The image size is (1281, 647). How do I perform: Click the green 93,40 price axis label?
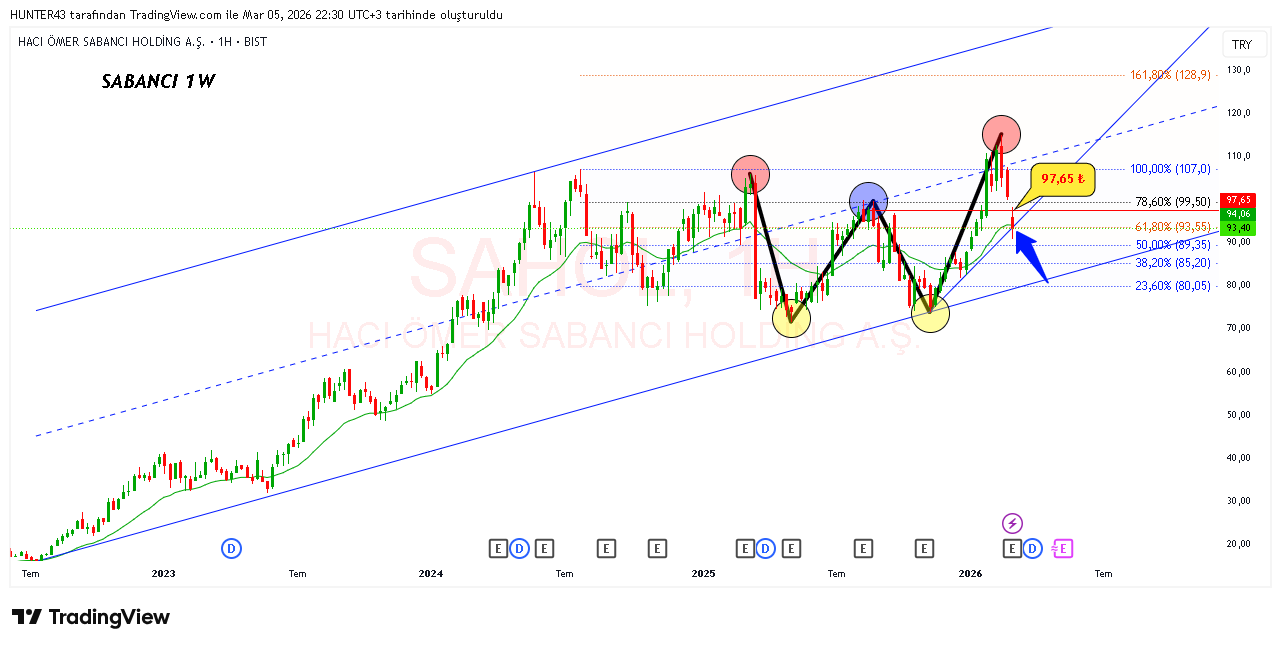tap(1238, 229)
